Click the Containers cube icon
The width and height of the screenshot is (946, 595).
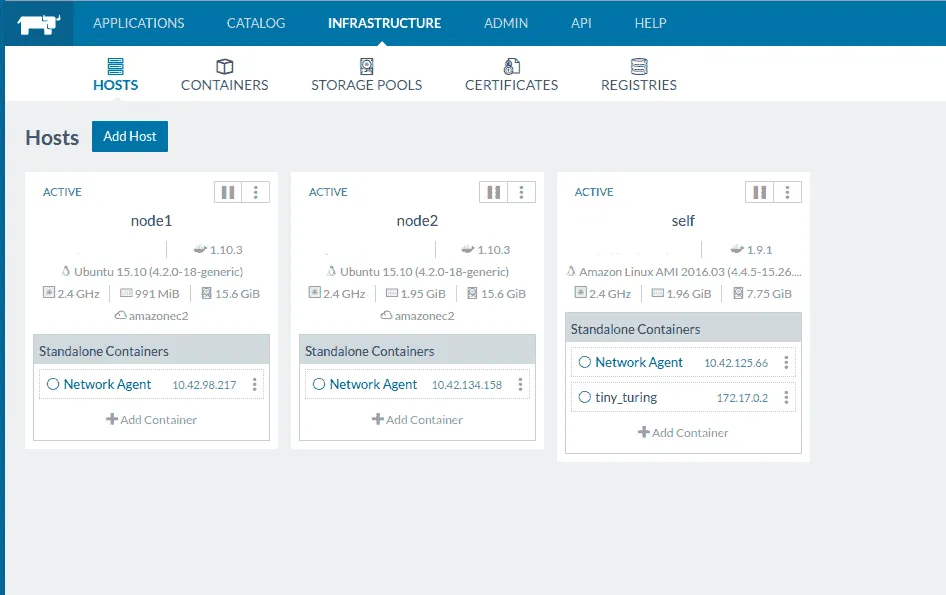pyautogui.click(x=224, y=67)
